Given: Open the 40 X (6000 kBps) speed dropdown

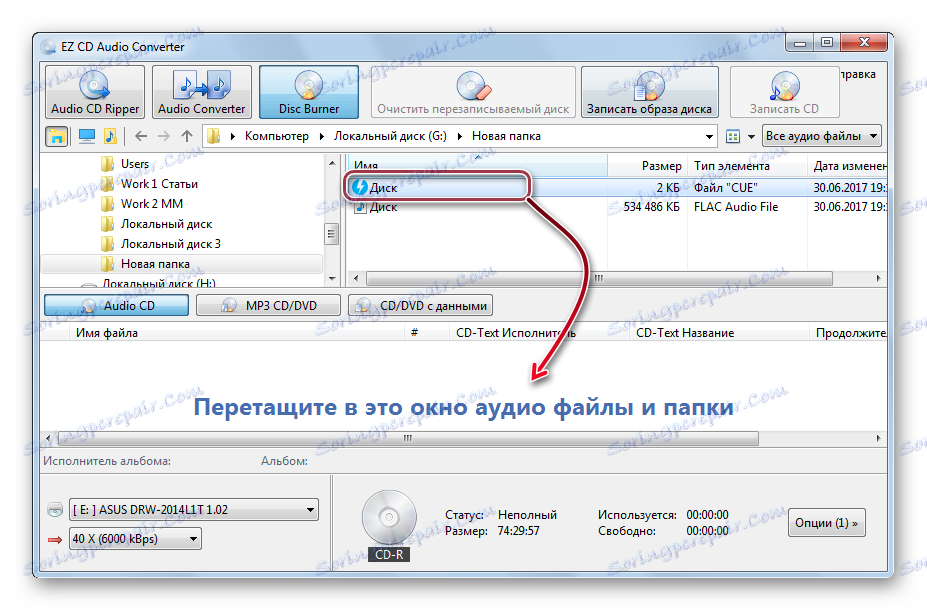Looking at the screenshot, I should [x=135, y=539].
